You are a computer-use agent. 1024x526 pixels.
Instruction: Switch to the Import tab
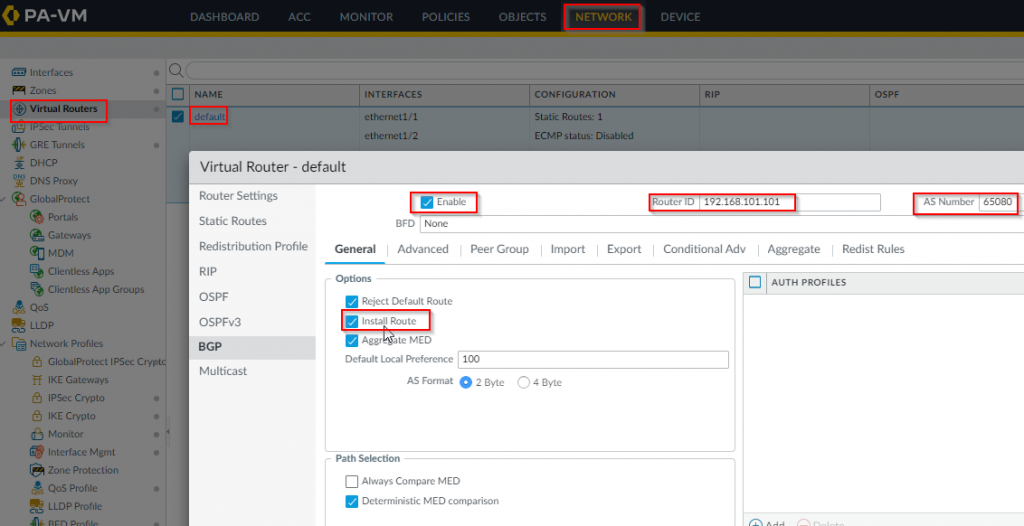coord(568,249)
